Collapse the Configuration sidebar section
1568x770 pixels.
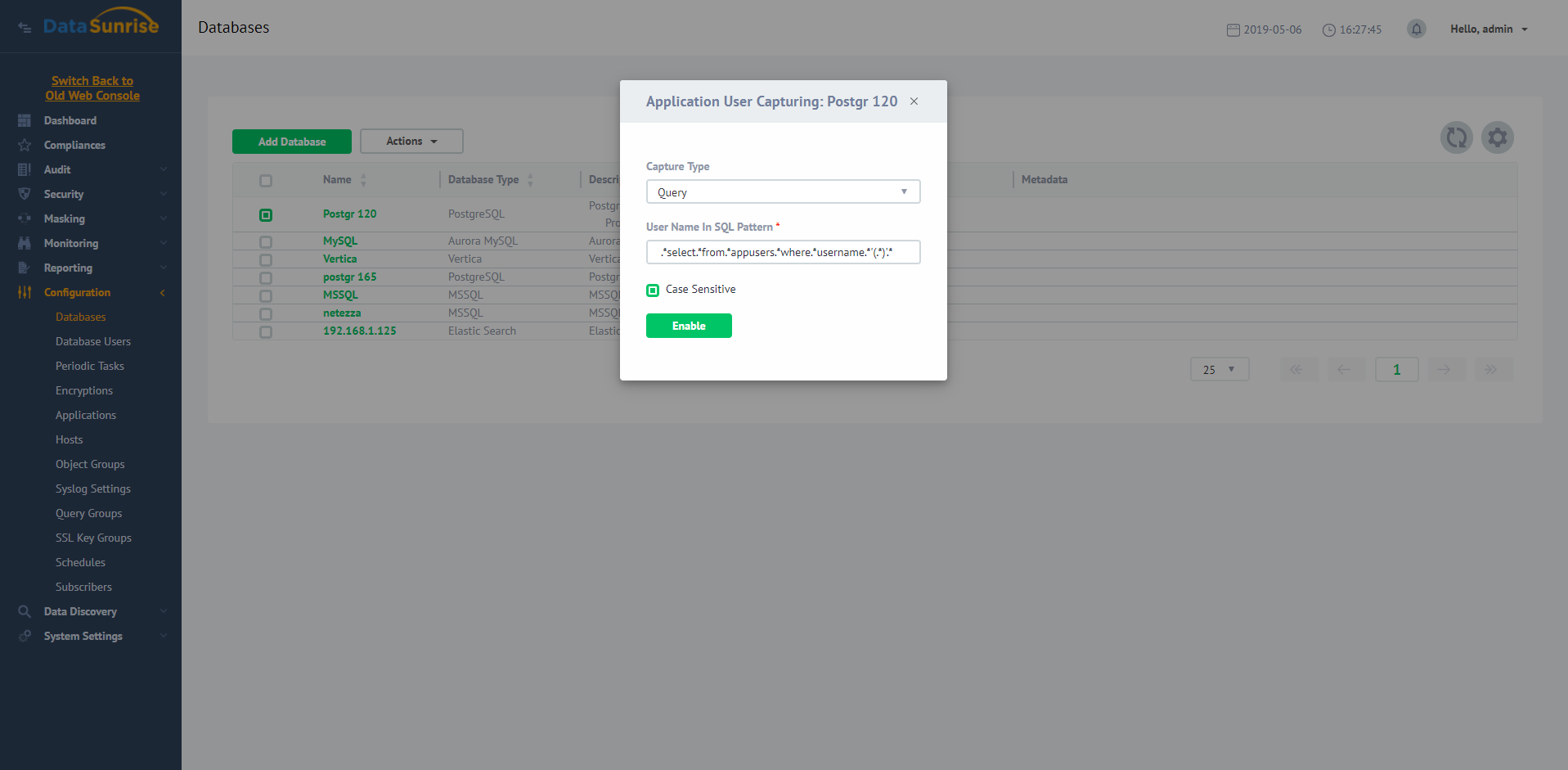click(162, 292)
